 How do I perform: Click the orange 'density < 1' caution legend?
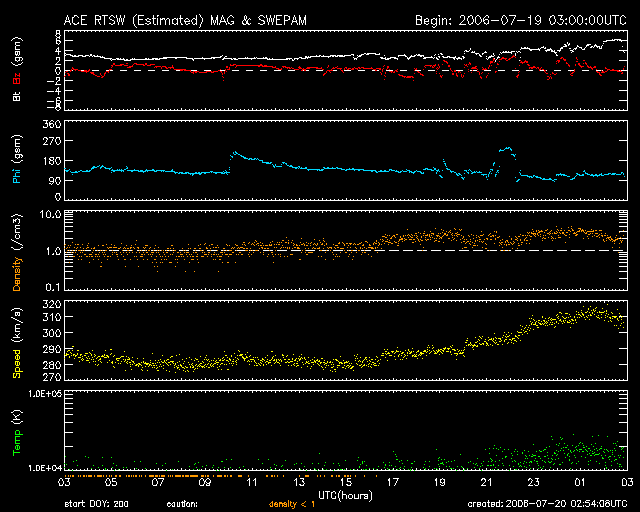coord(287,502)
